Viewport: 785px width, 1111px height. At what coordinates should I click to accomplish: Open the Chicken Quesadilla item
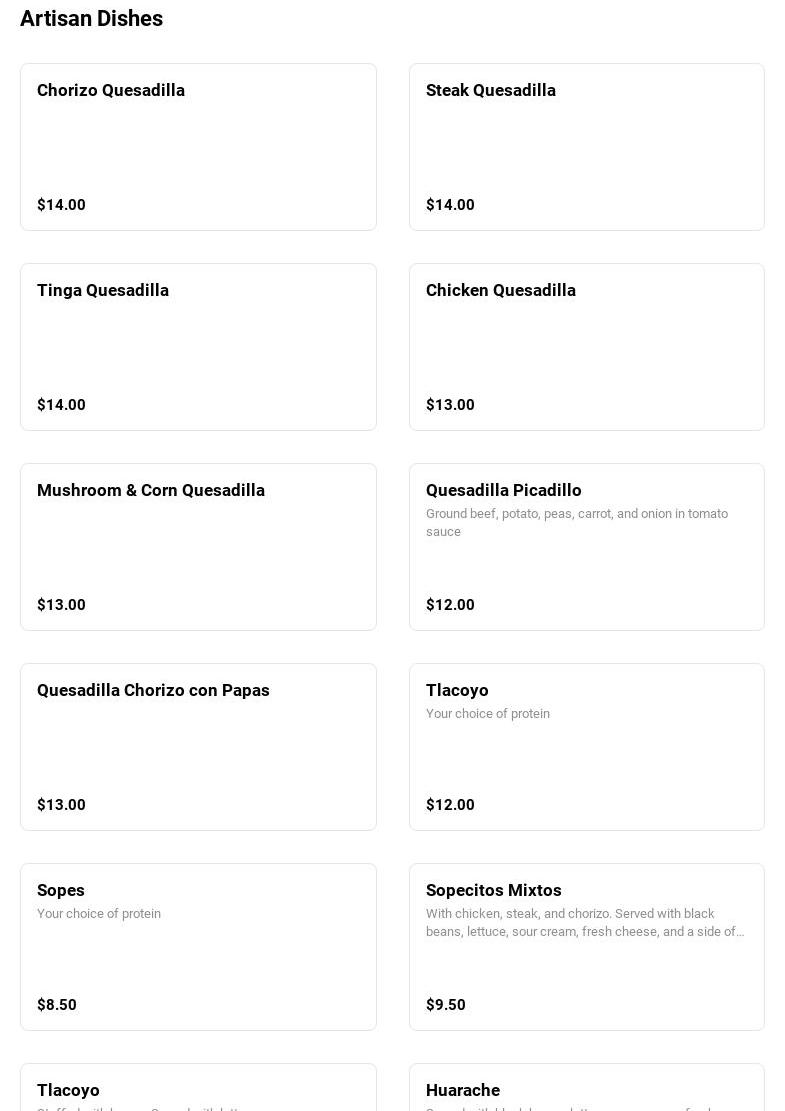point(586,347)
